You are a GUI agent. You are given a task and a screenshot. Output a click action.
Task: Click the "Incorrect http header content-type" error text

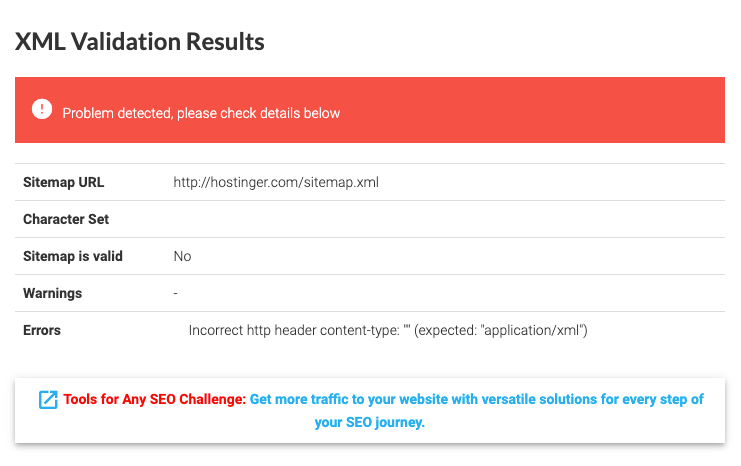pyautogui.click(x=293, y=330)
